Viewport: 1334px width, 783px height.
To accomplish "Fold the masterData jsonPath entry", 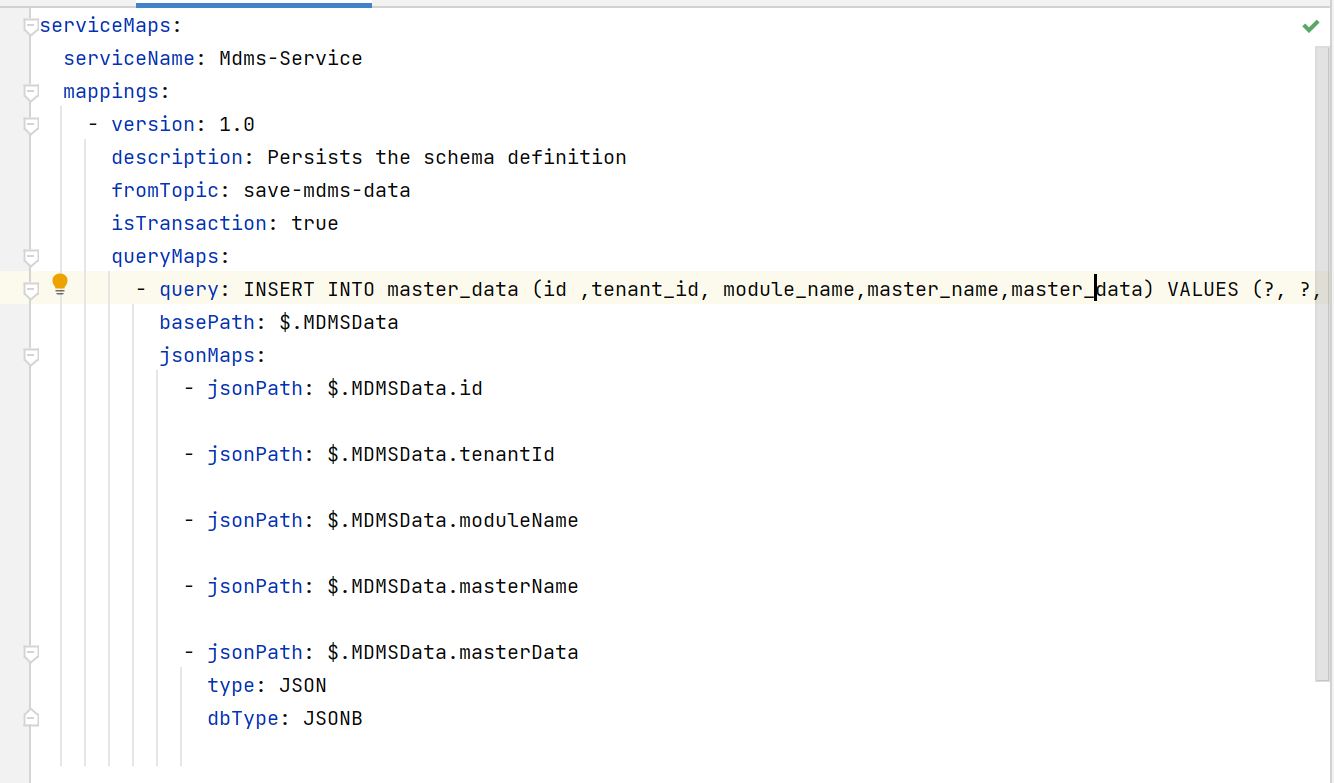I will point(31,653).
